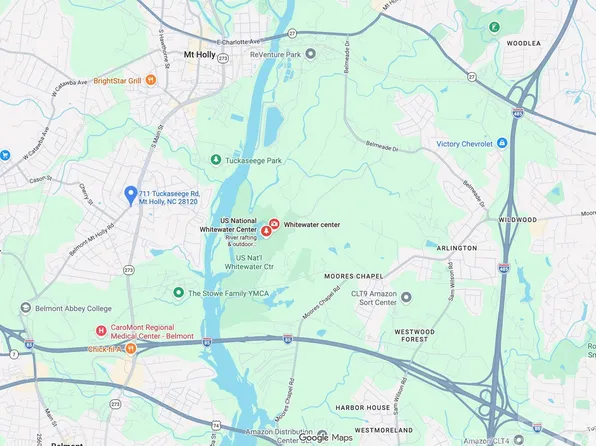Click the shopping cart icon at left edge
The image size is (596, 446).
coord(5,155)
